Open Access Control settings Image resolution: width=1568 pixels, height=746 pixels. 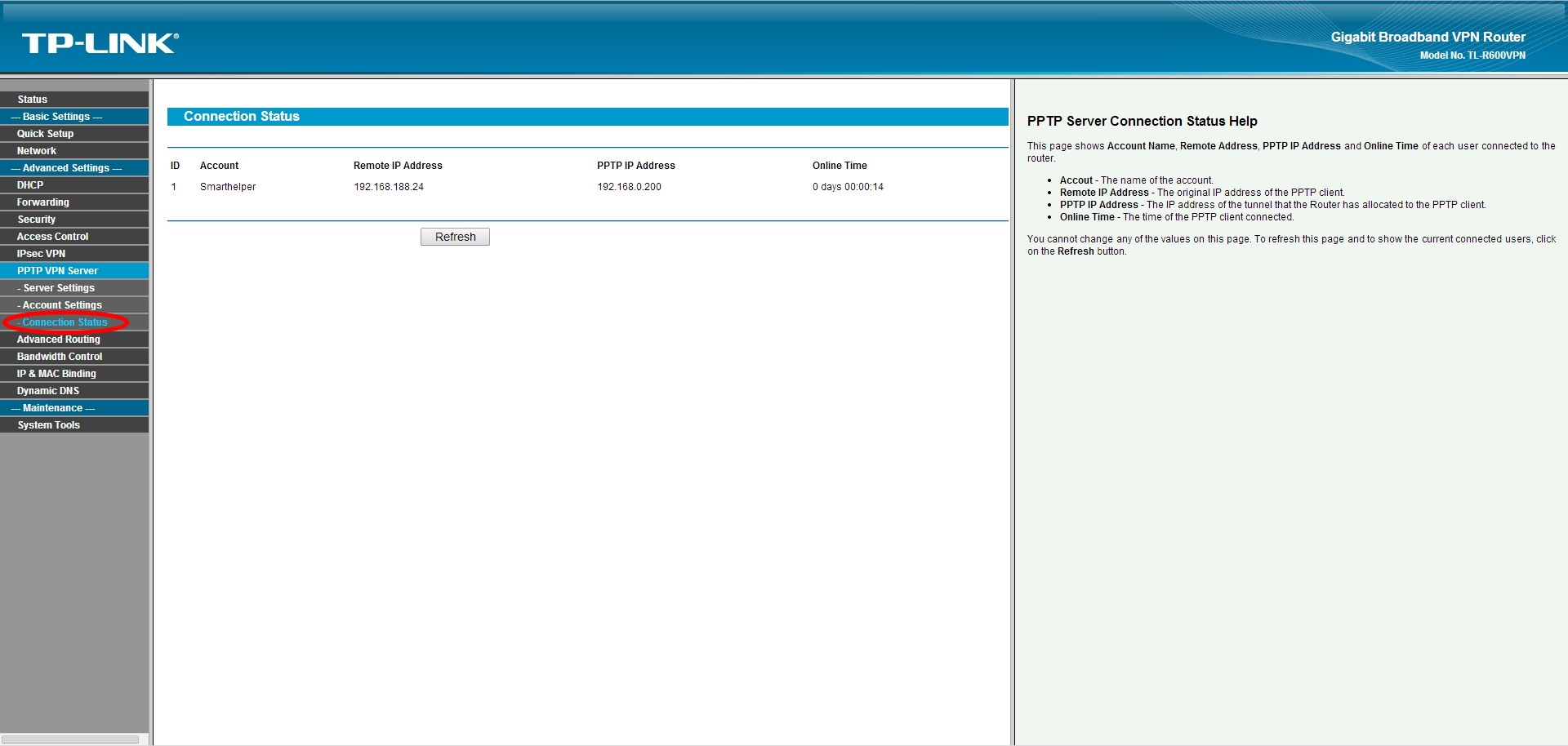pyautogui.click(x=74, y=237)
